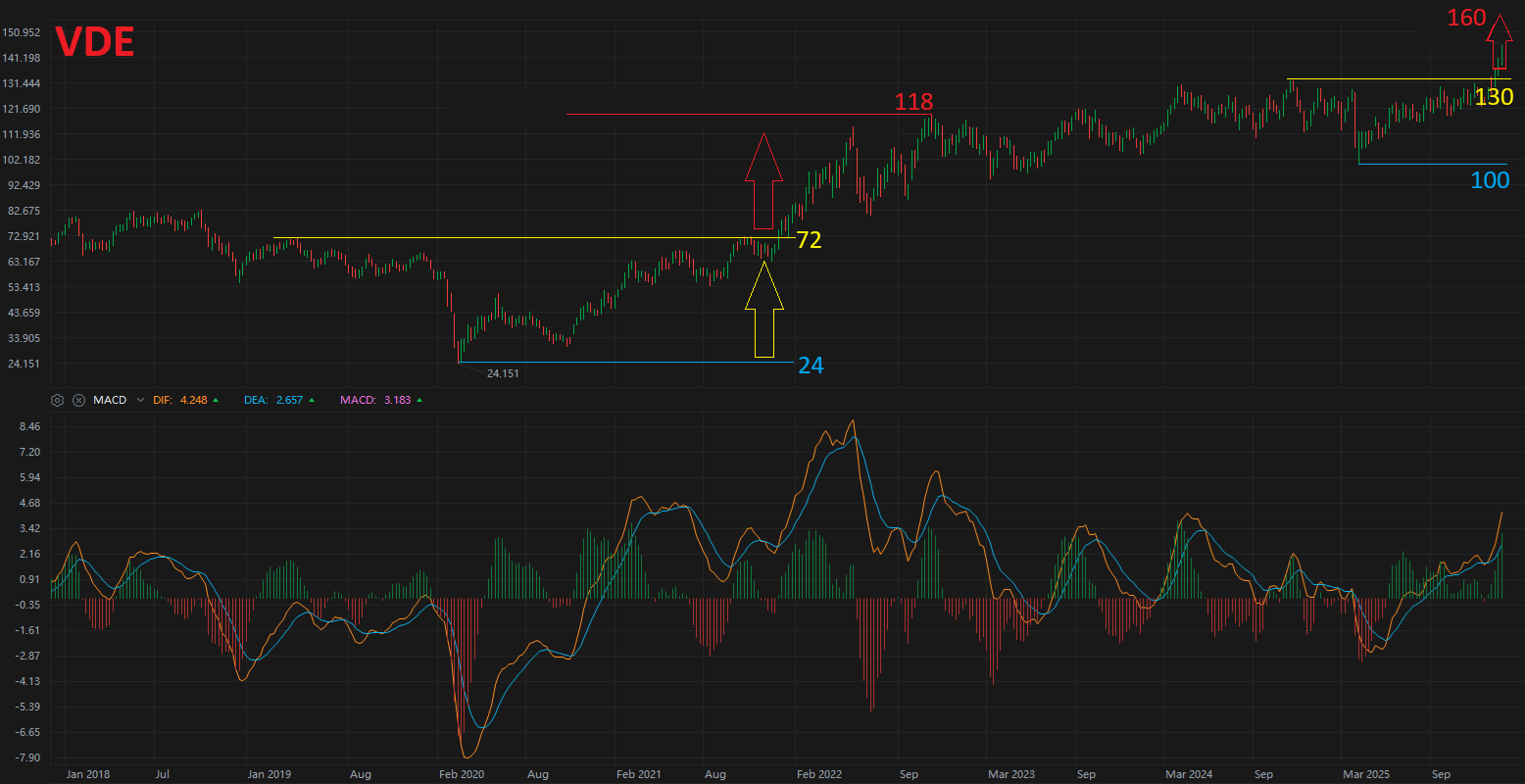Click Feb 2020 on the time axis
Viewport: 1525px width, 784px height.
tap(462, 774)
